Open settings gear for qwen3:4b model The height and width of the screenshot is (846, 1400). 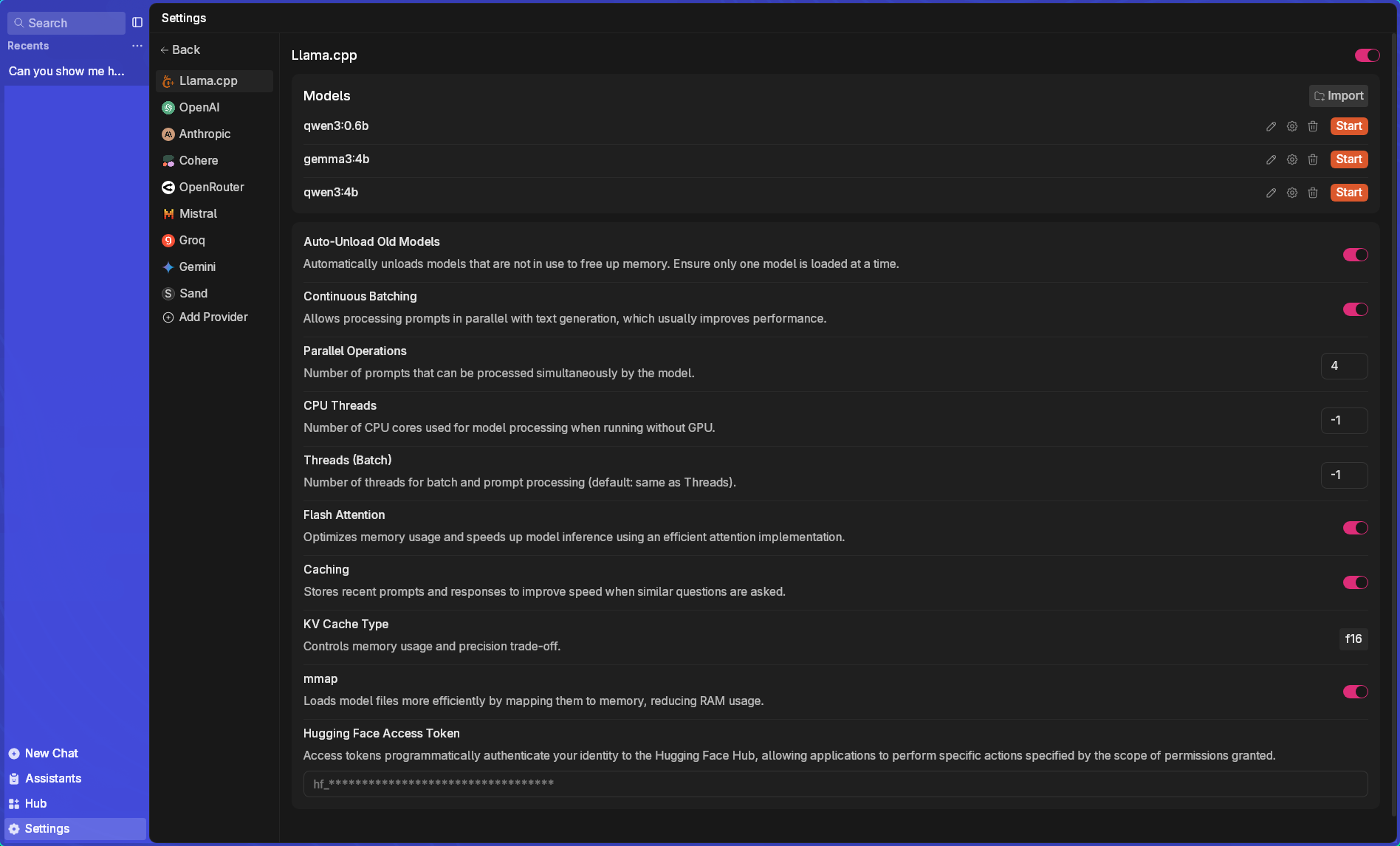pos(1291,193)
